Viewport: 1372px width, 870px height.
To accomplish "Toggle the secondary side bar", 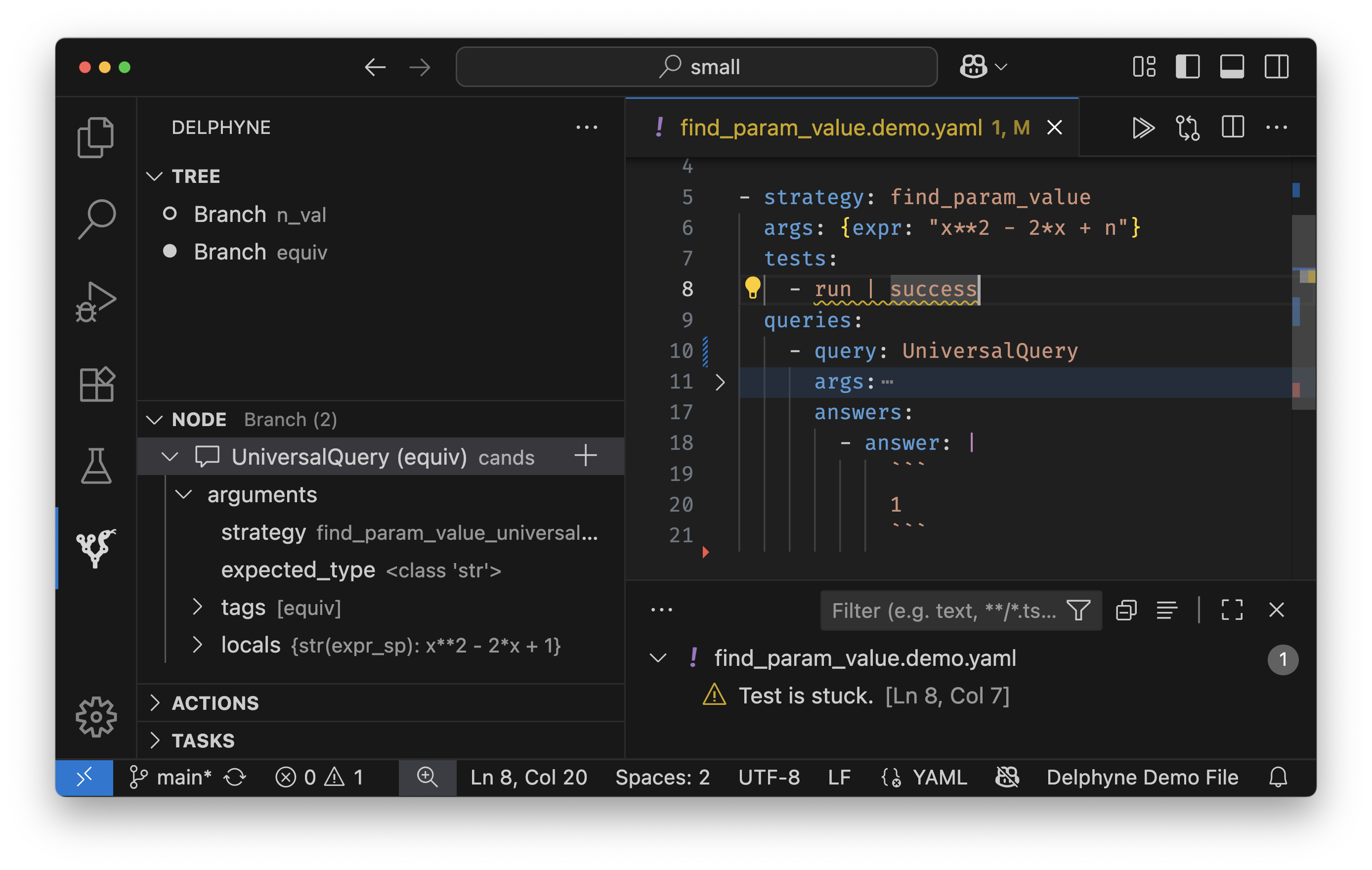I will click(1276, 67).
